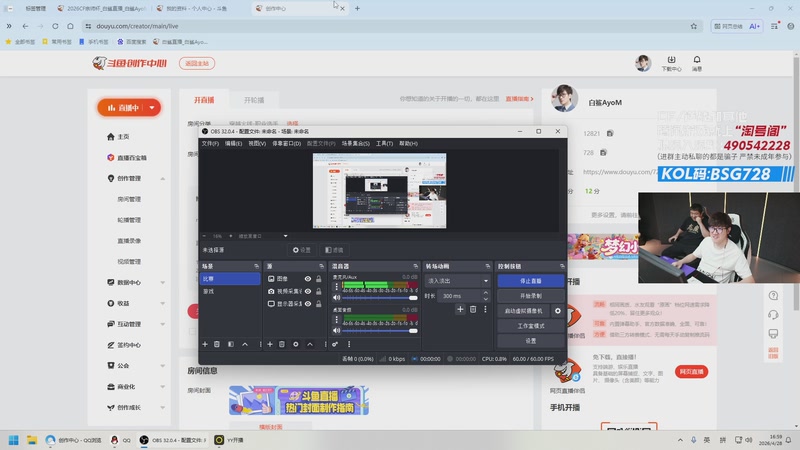Screen dimensions: 800x450
Task: Toggle lock on 显示器采集 source
Action: point(319,304)
